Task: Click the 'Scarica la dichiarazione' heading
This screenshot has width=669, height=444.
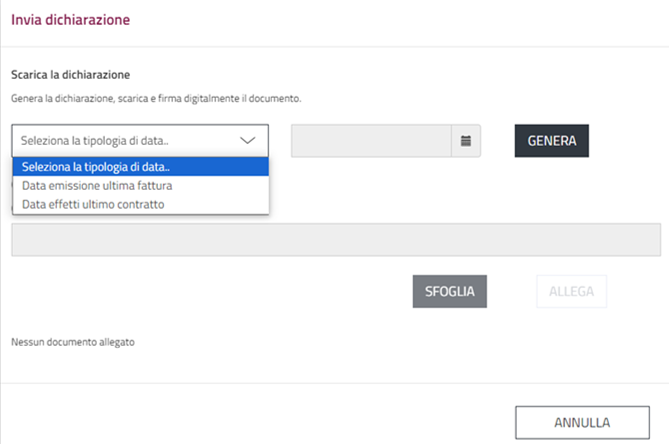Action: (x=72, y=75)
